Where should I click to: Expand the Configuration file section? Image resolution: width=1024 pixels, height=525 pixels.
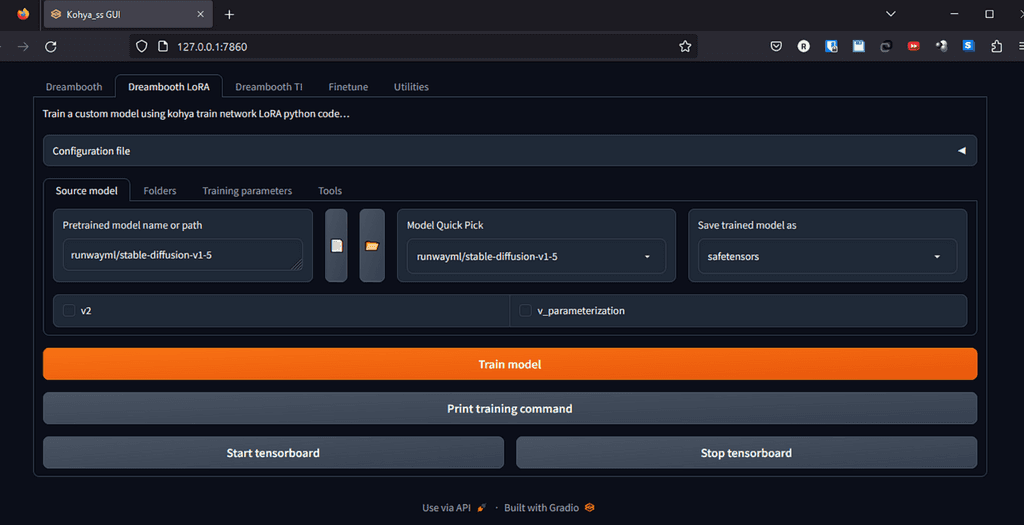[510, 151]
